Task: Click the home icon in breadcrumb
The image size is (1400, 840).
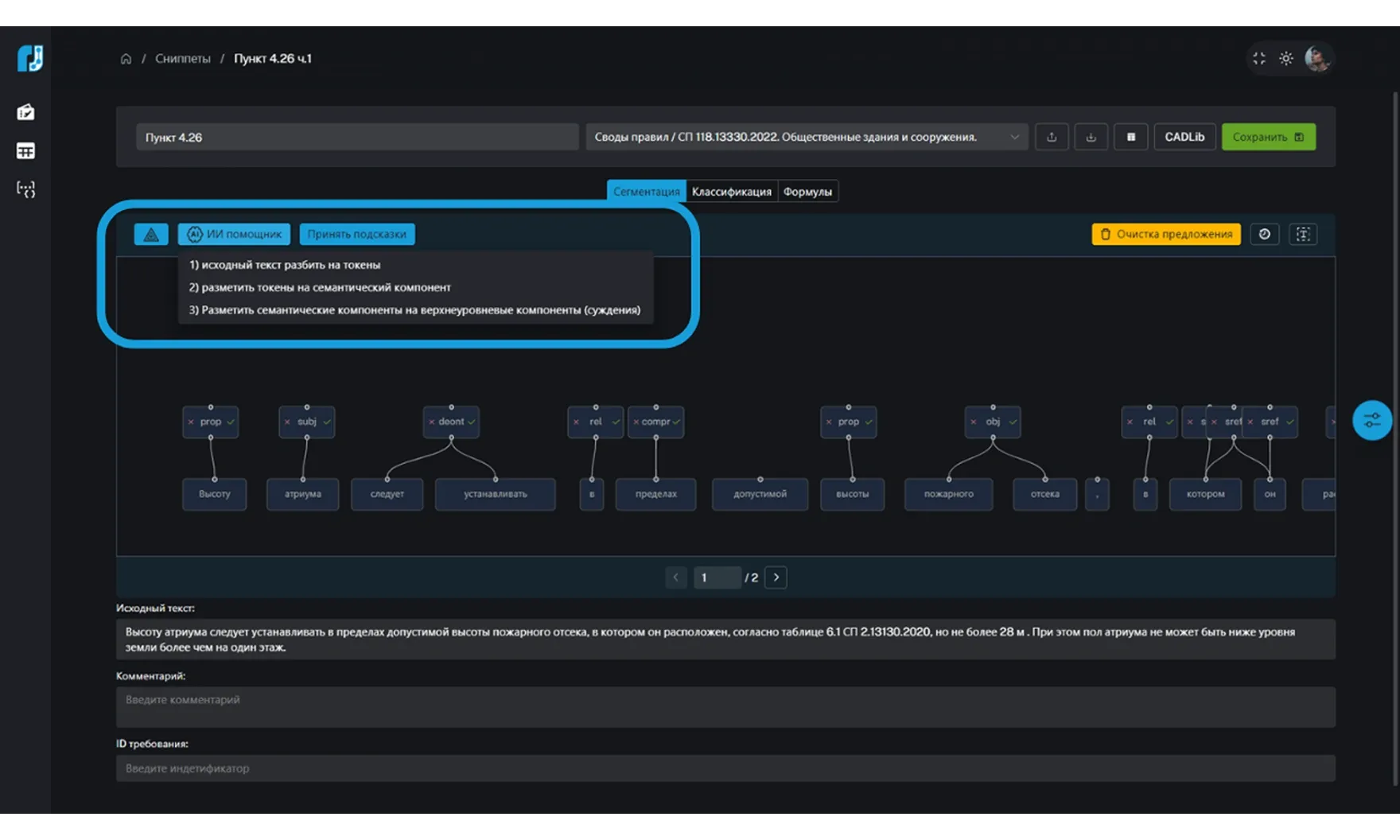Action: coord(126,59)
